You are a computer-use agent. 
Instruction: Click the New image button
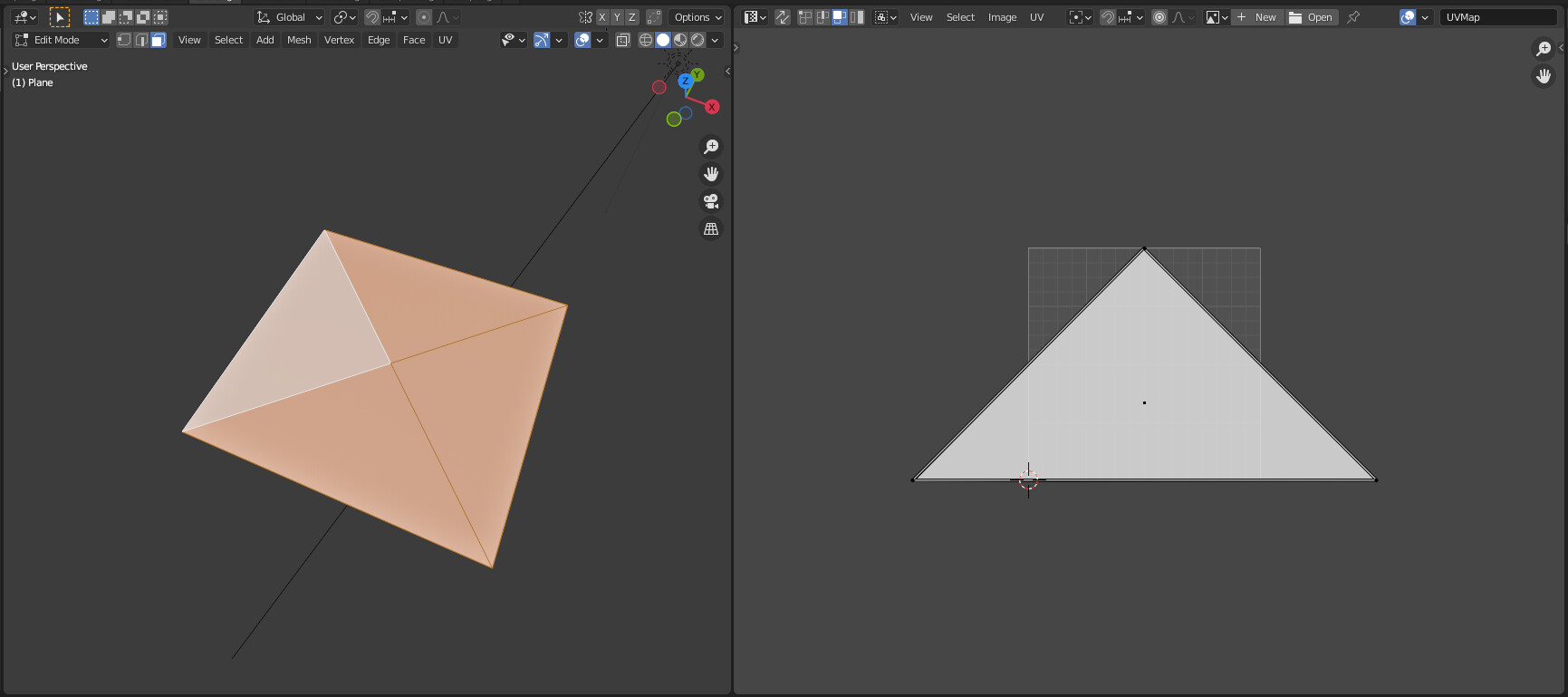pos(1257,17)
